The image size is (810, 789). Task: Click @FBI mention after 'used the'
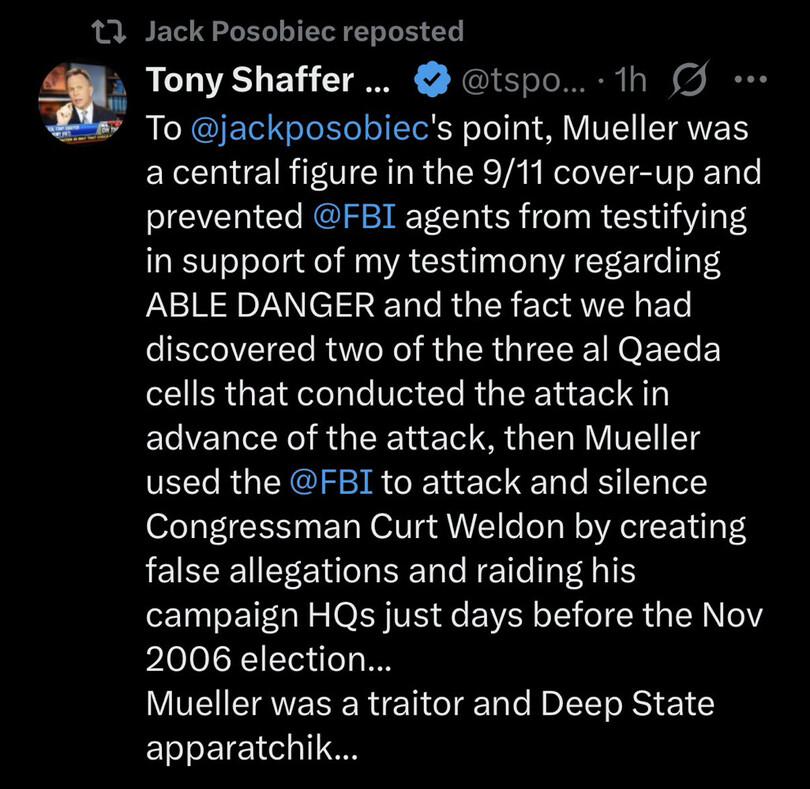(330, 481)
